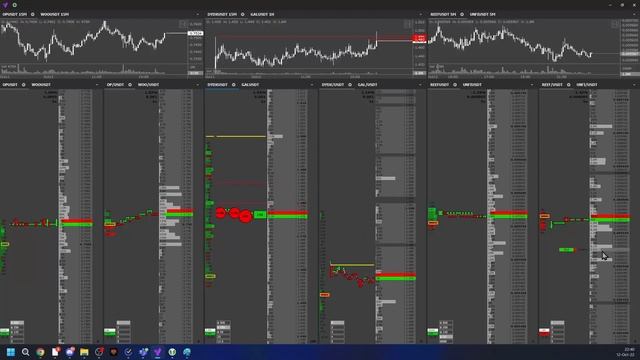Switch to REEFUSDT 5M chart tab

coord(443,14)
